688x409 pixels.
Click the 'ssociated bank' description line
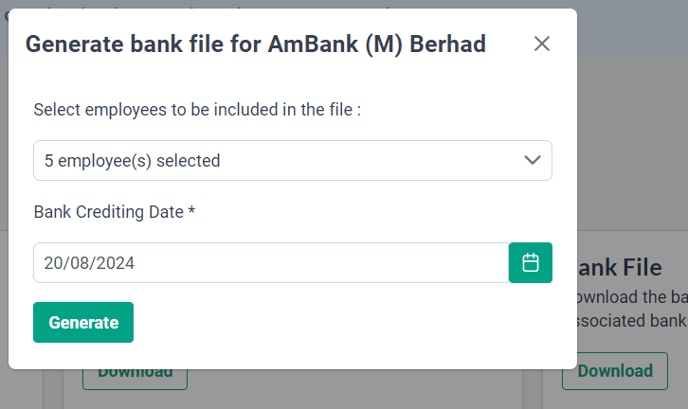(x=632, y=321)
